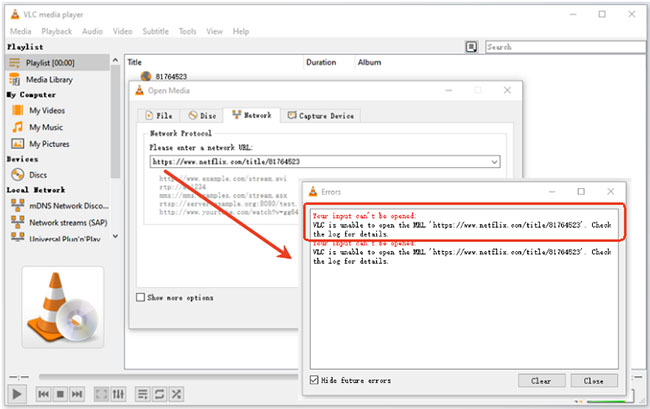Toggle random shuffle button
Image resolution: width=650 pixels, height=409 pixels.
176,394
